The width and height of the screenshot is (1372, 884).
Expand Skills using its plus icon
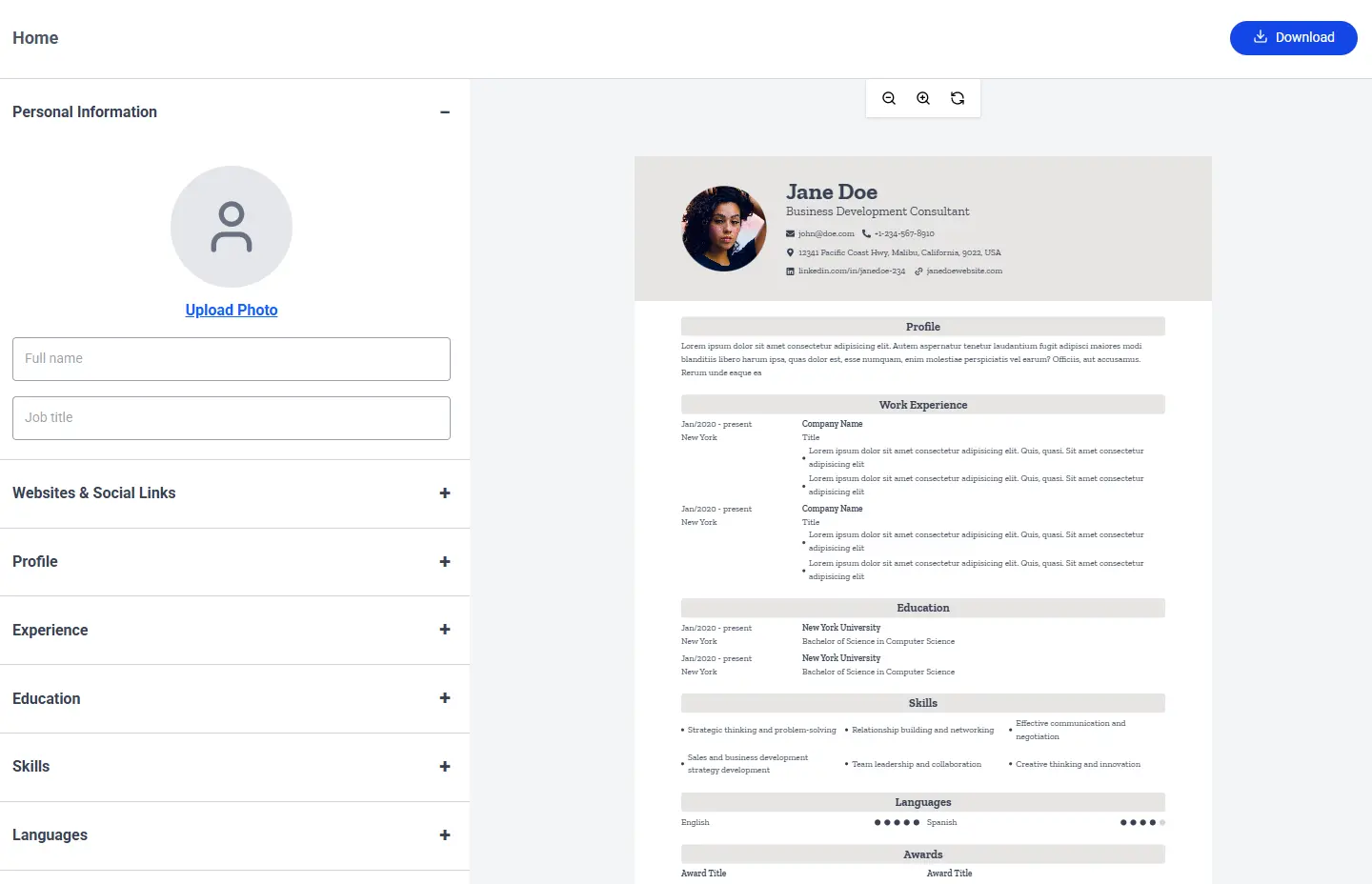point(444,767)
